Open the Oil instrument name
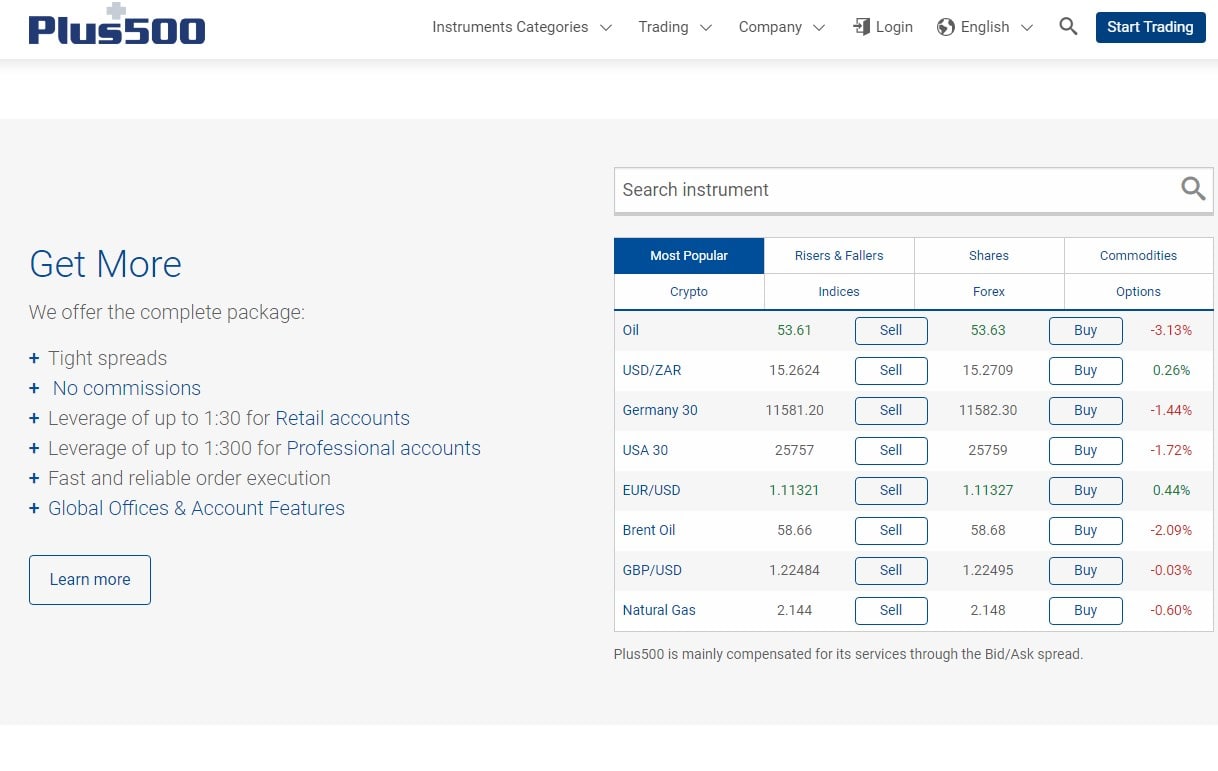 point(631,330)
